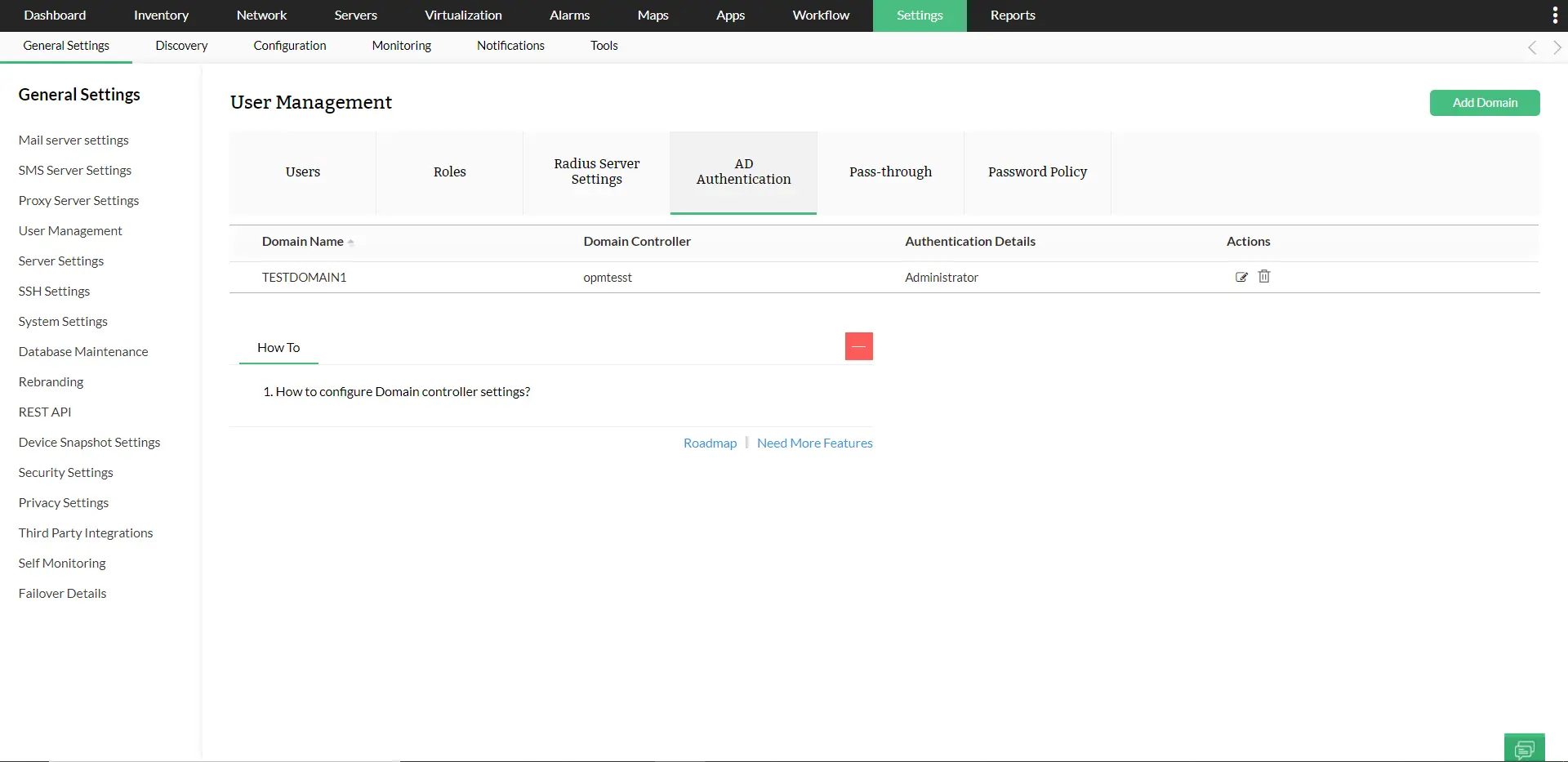This screenshot has width=1568, height=762.
Task: Click the Add Domain button
Action: click(1485, 103)
